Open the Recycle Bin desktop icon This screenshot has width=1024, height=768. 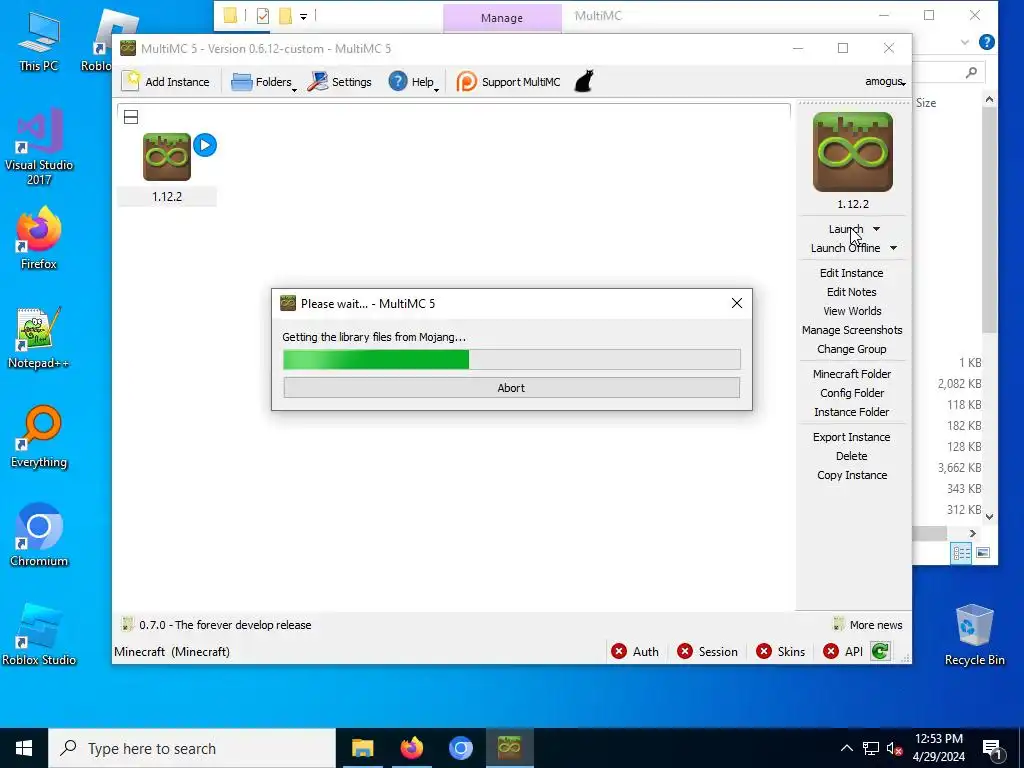click(974, 635)
